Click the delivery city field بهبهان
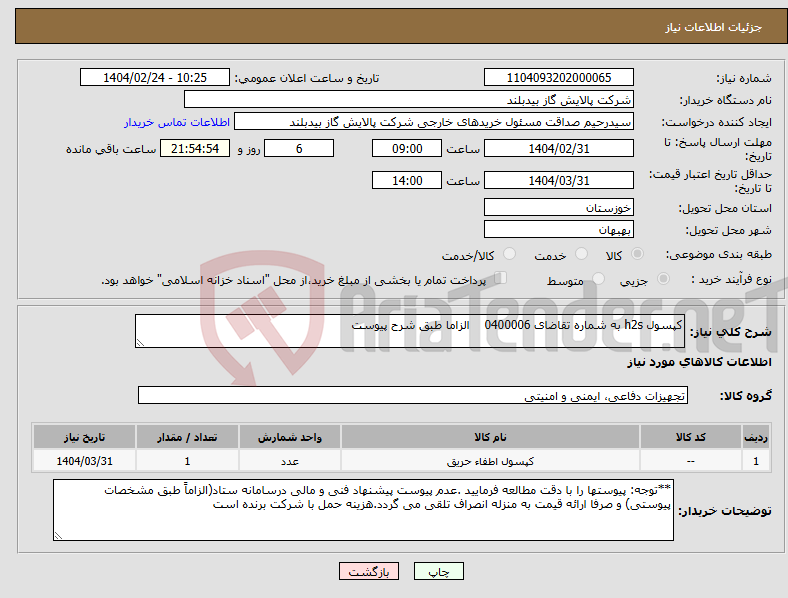Screen dimensions: 788x598 pos(558,229)
